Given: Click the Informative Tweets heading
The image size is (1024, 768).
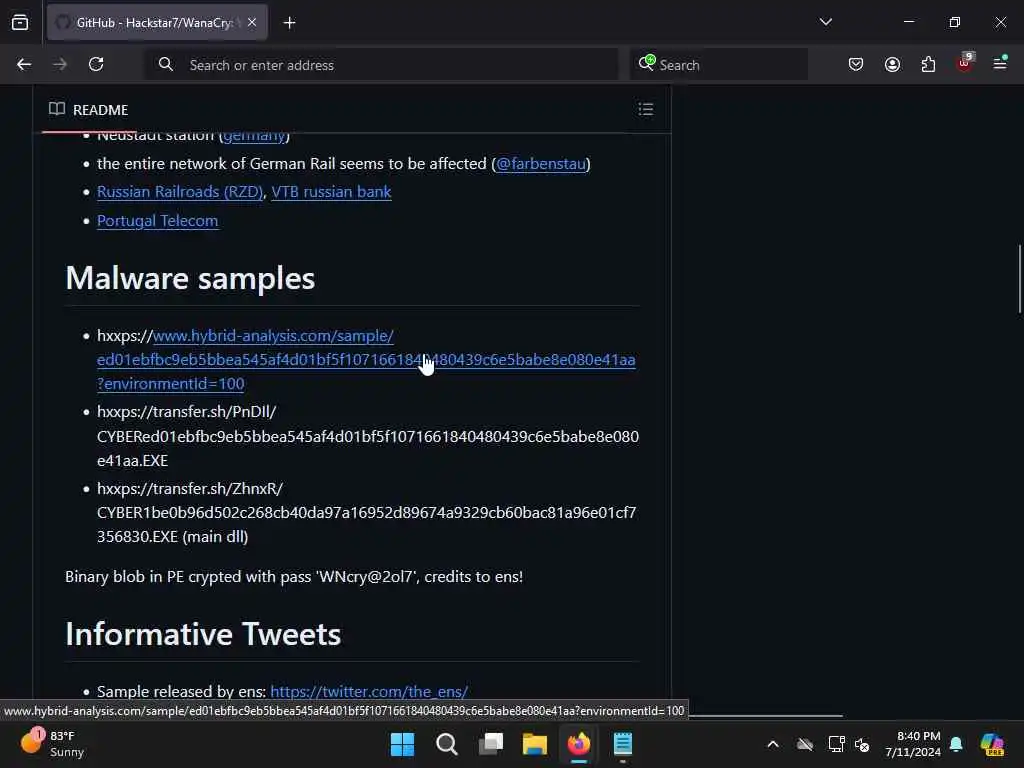Looking at the screenshot, I should coord(203,634).
